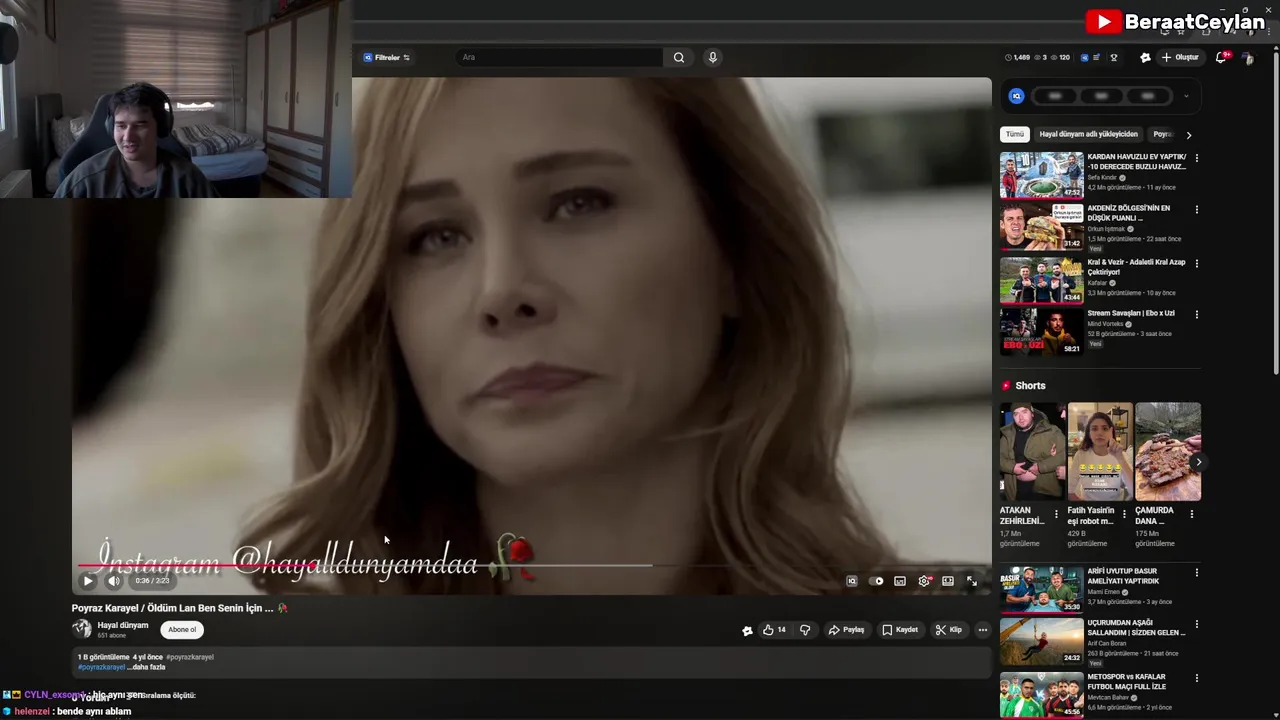Toggle the autoplay switch in player

tap(877, 581)
